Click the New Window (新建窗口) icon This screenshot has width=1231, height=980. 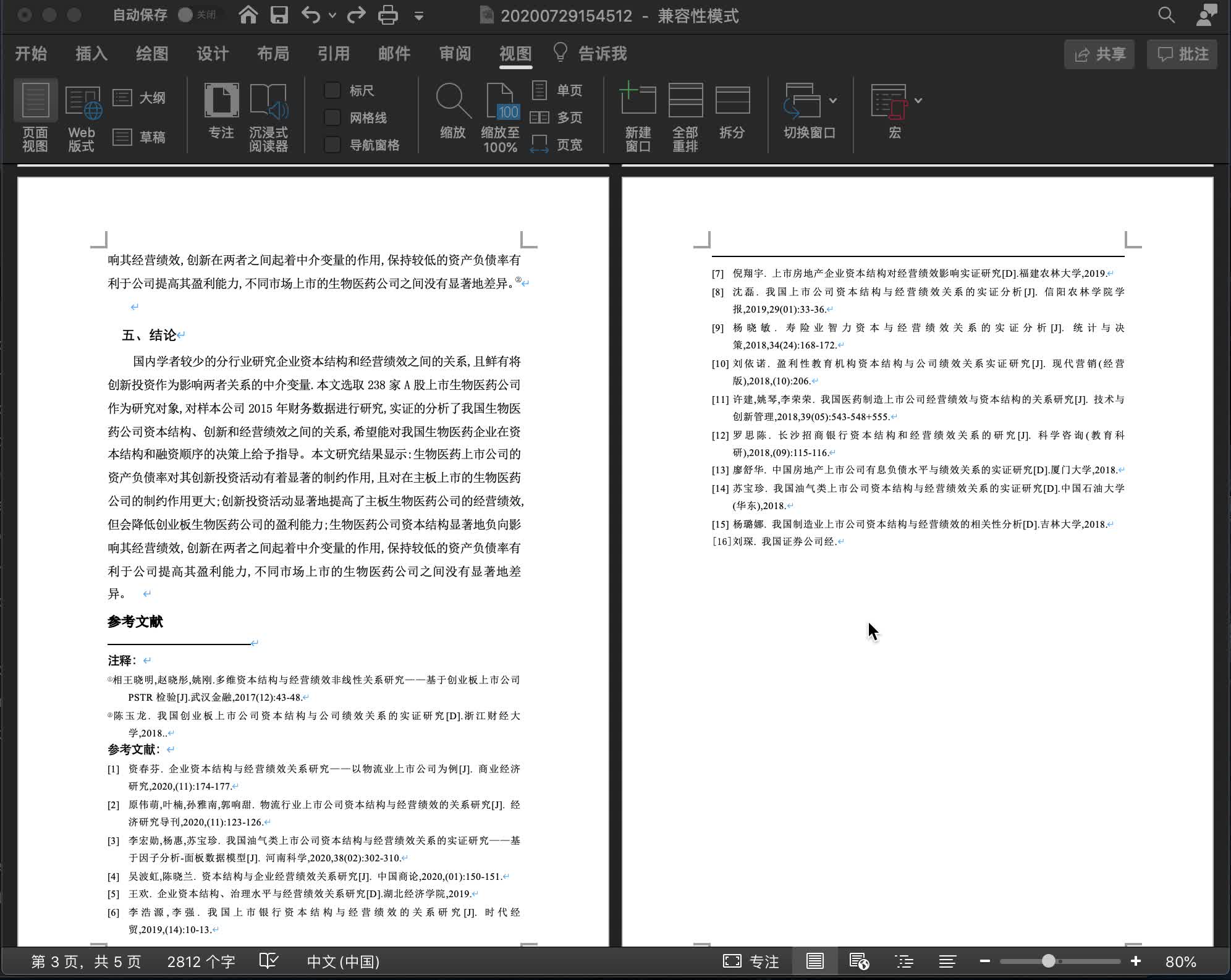[x=638, y=100]
